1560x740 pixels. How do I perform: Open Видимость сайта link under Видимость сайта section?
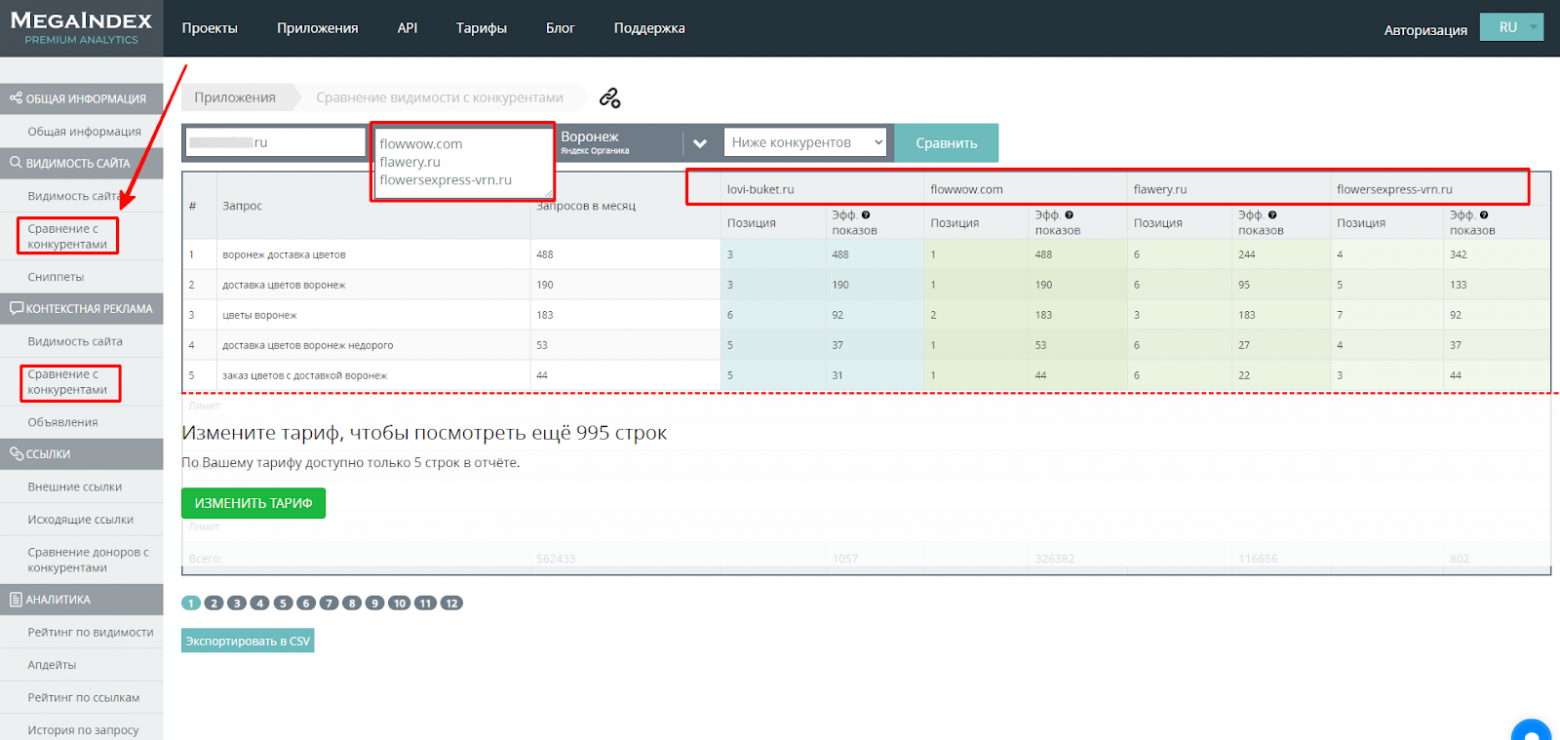[x=75, y=196]
